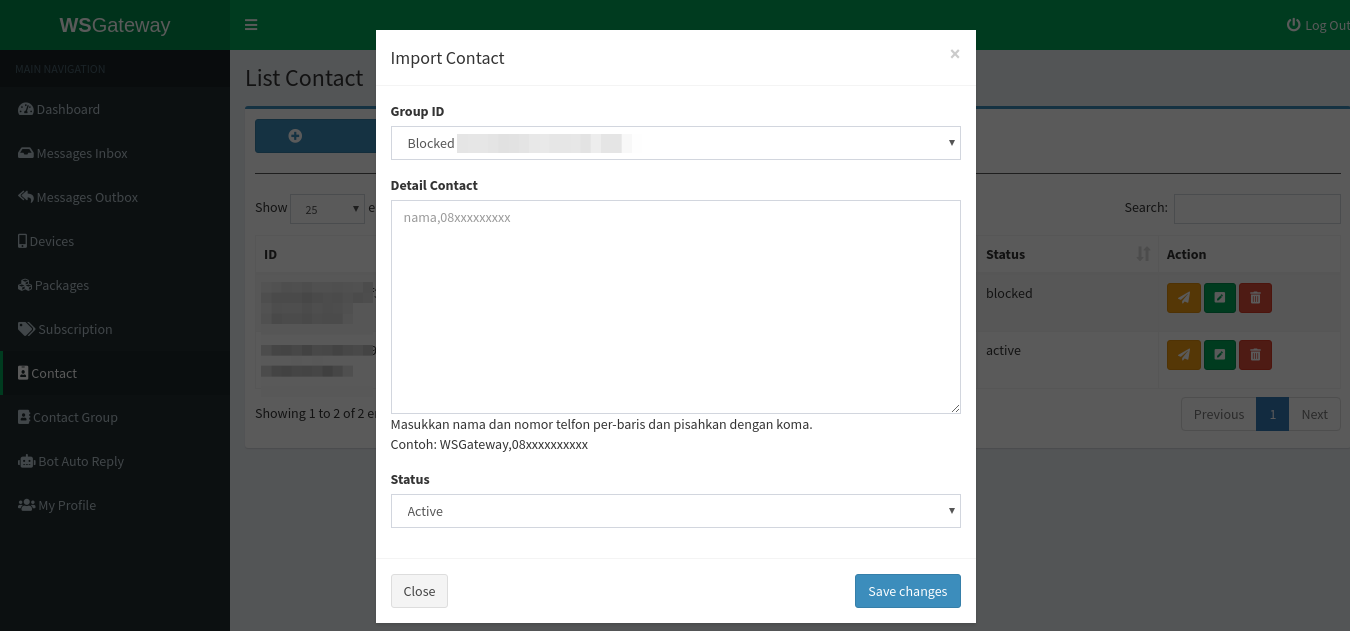Viewport: 1350px width, 631px height.
Task: Edit the active contact row
Action: coord(1219,355)
